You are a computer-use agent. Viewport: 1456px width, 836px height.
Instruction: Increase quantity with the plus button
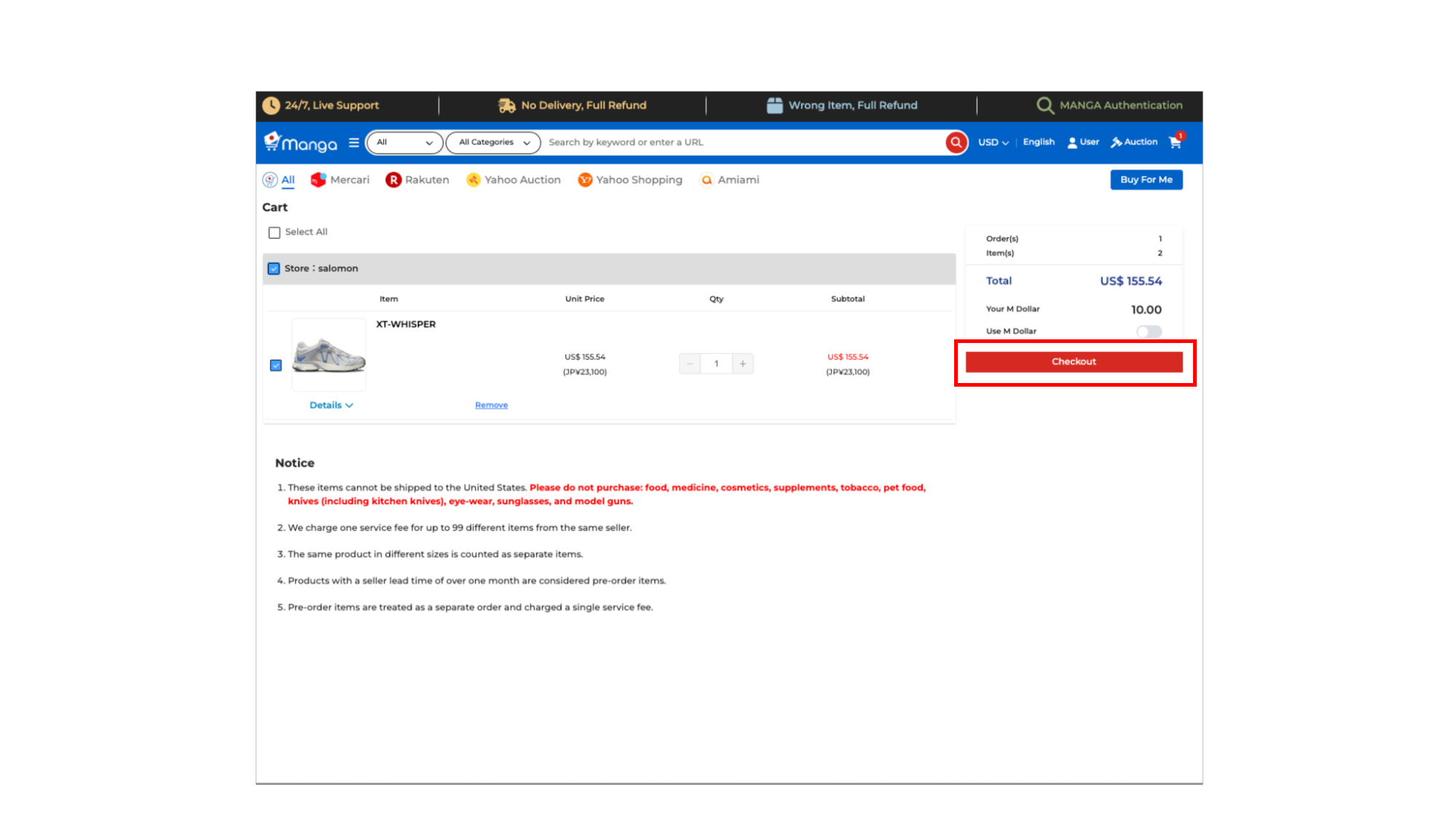742,363
